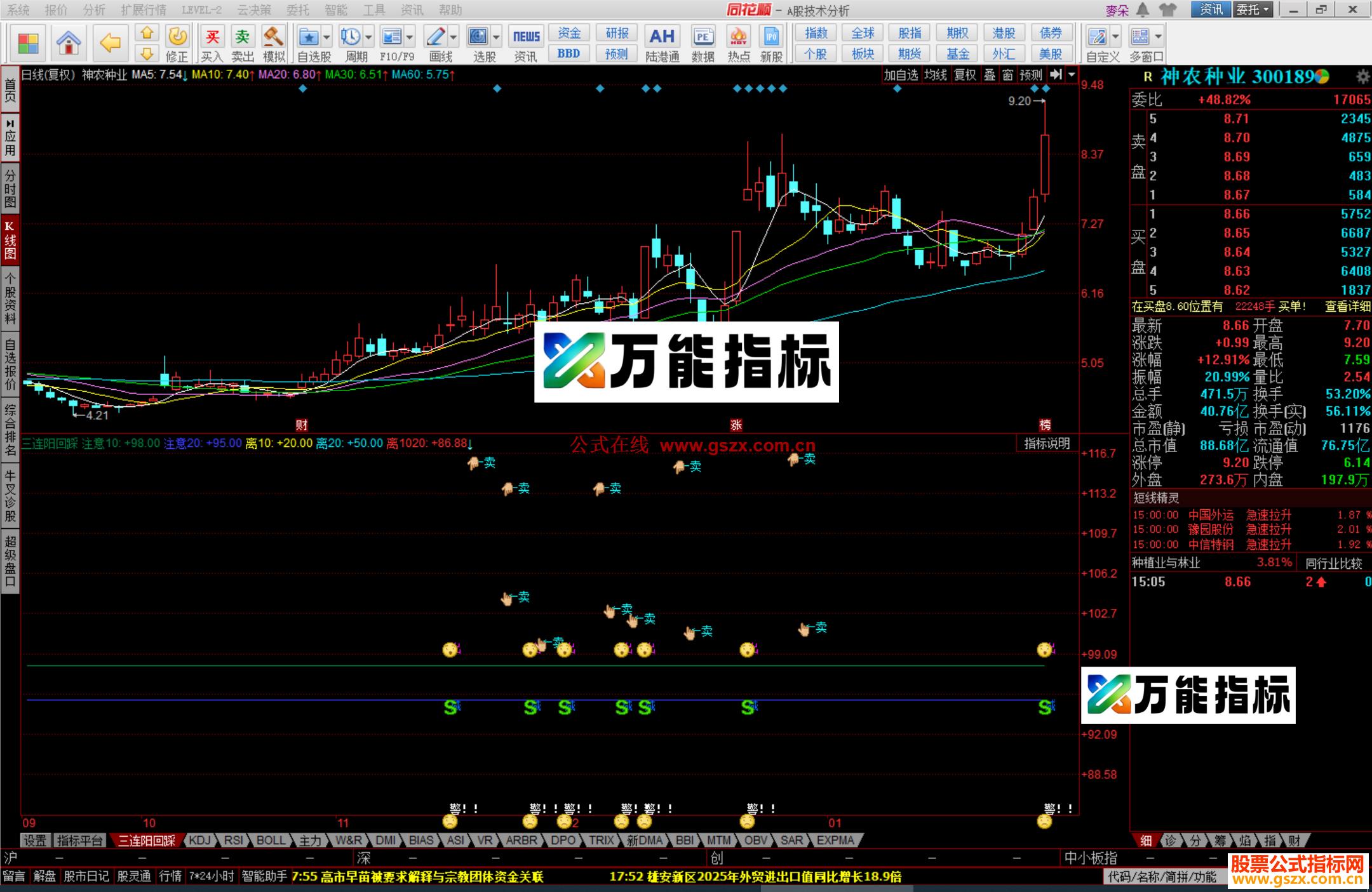Click the 查看详细 link

tap(1347, 307)
